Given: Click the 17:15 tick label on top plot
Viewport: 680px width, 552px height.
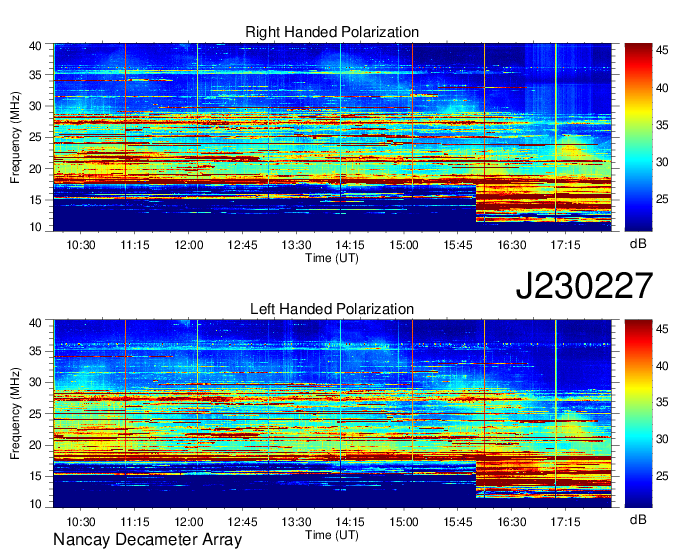Looking at the screenshot, I should click(x=566, y=245).
